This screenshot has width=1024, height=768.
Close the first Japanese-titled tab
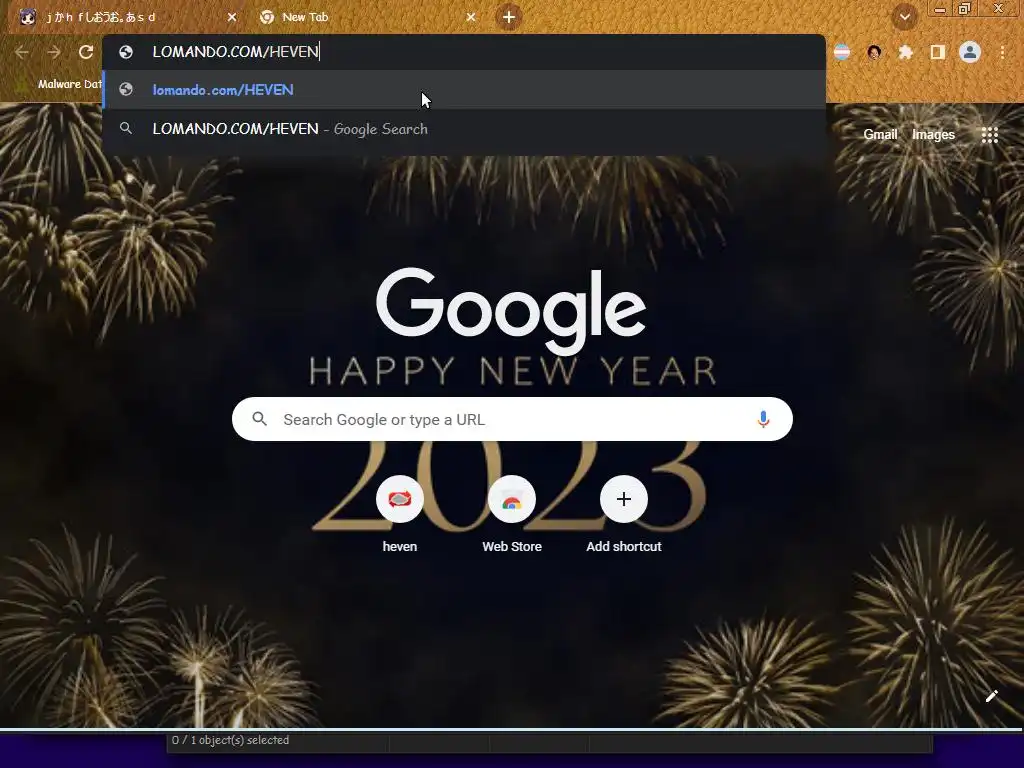click(232, 17)
